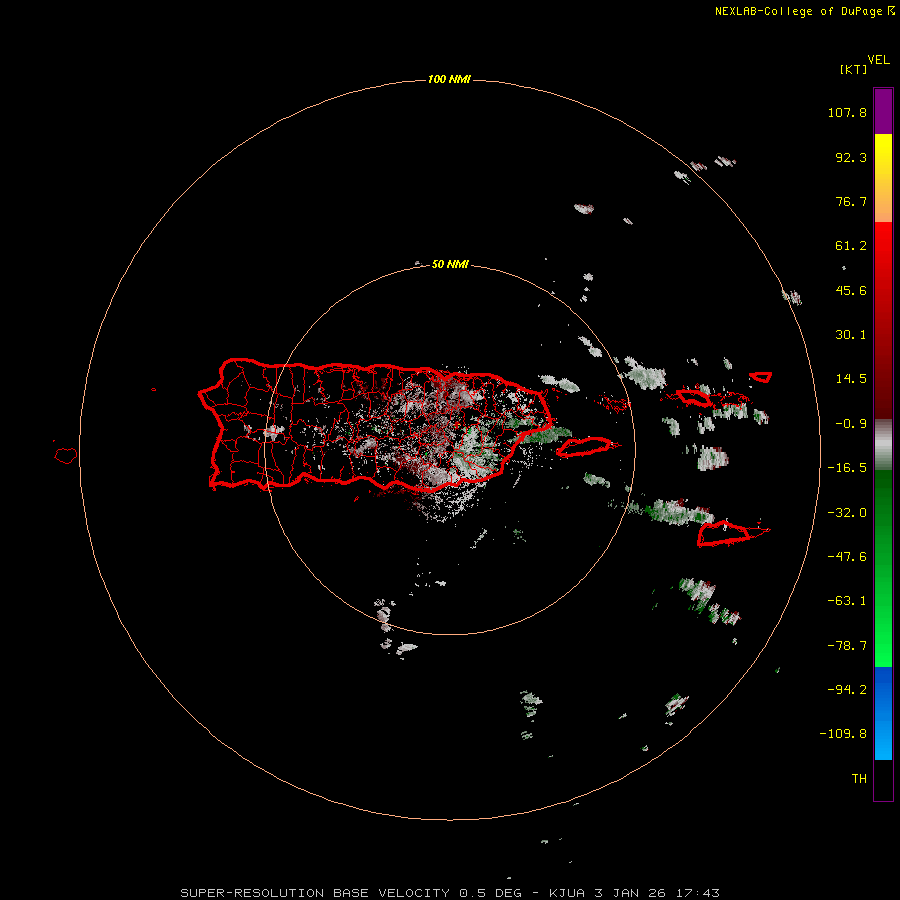Click the -78.7 velocity scale value

point(847,646)
